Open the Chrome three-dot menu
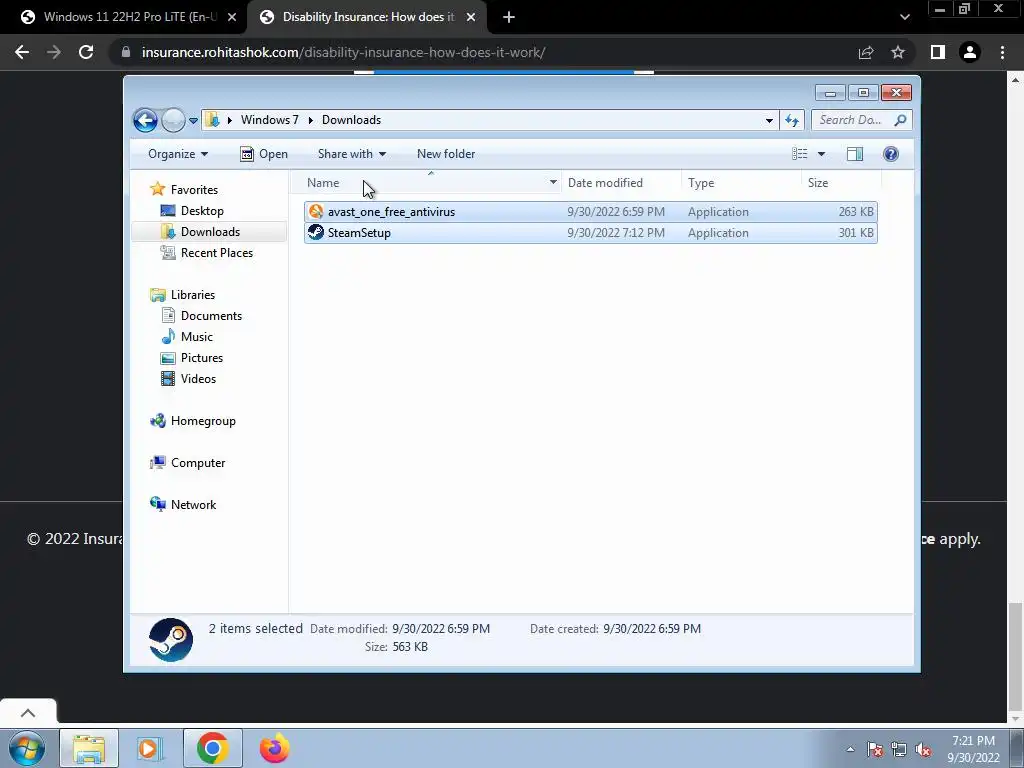The height and width of the screenshot is (768, 1024). [x=1002, y=52]
